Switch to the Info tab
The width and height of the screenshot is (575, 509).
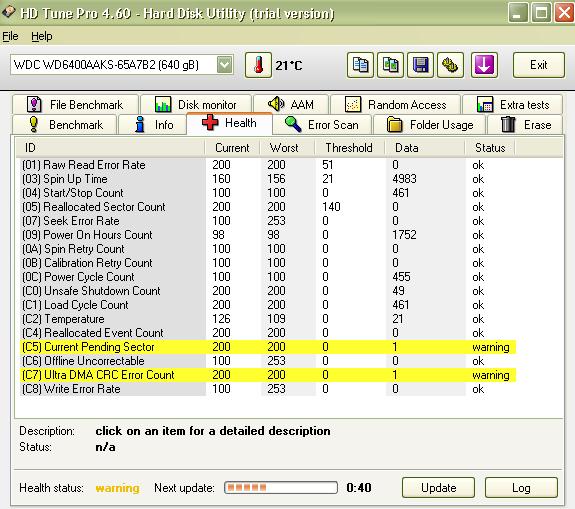click(x=153, y=125)
